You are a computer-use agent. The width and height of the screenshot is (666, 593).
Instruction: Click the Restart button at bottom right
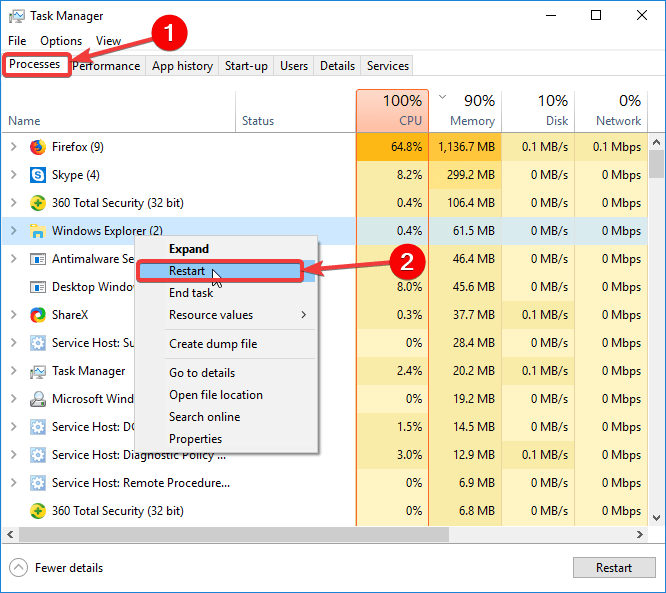coord(614,568)
